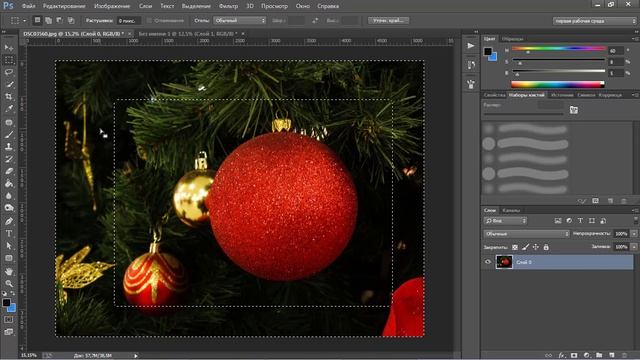Viewport: 640px width, 360px height.
Task: Choose New Selection mode in options bar
Action: pyautogui.click(x=37, y=20)
